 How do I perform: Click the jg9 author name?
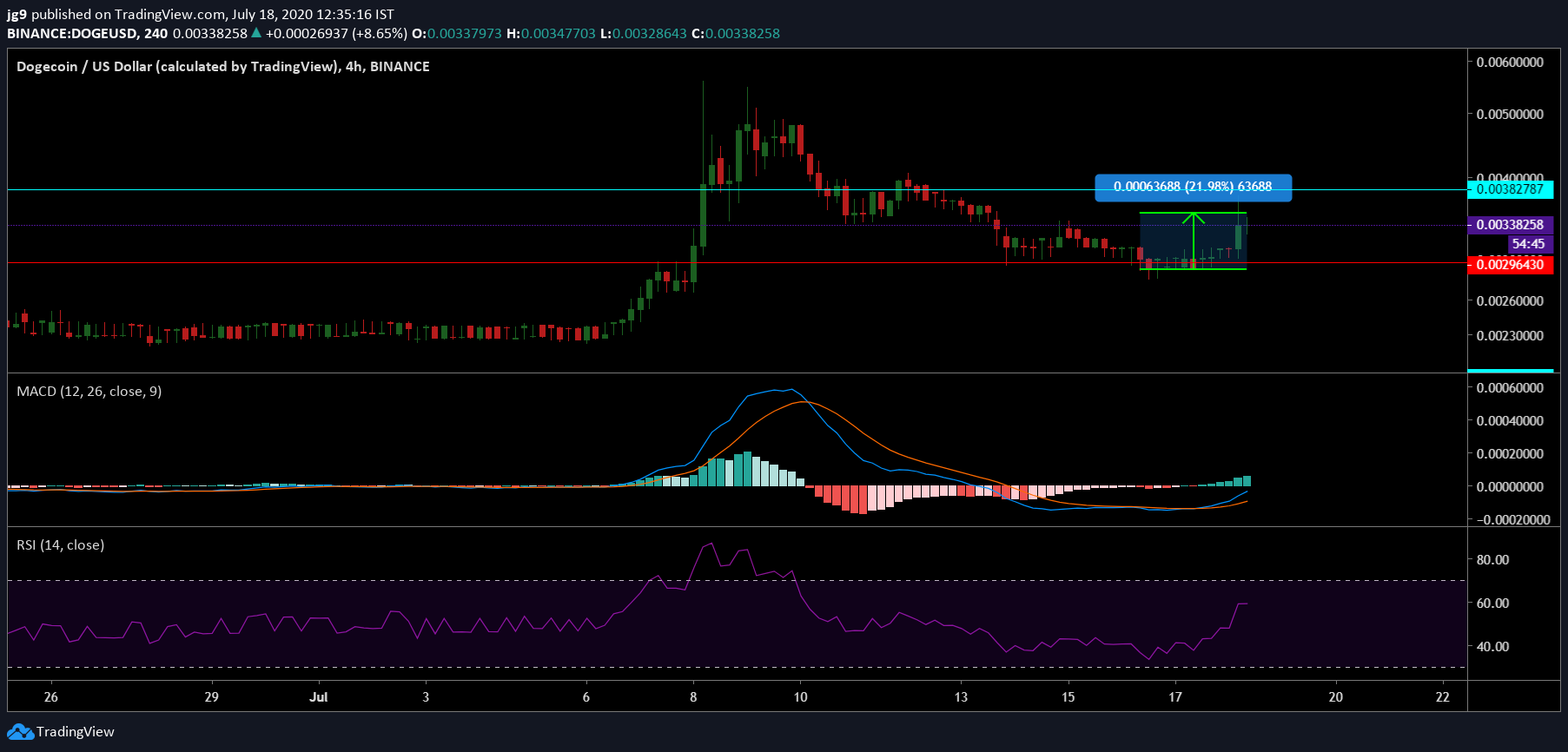pos(17,15)
